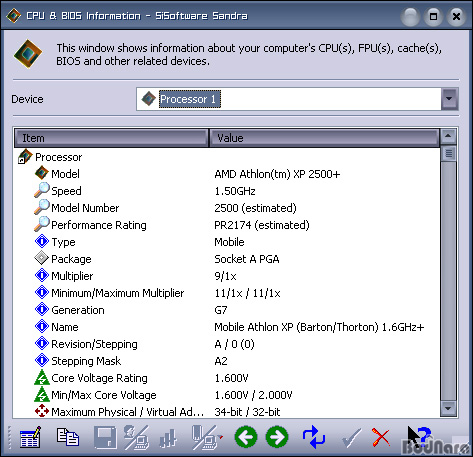The height and width of the screenshot is (457, 473).
Task: Click the green back arrow button
Action: tap(246, 437)
